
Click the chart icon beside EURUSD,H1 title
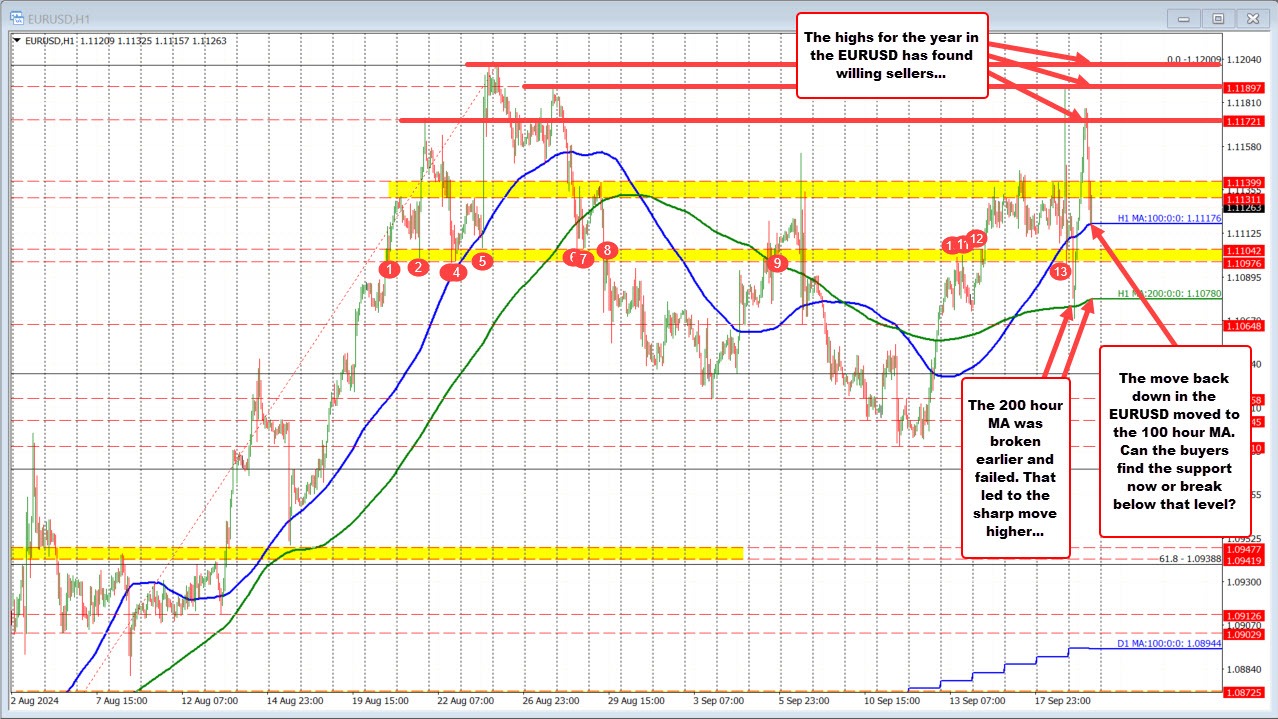18,17
